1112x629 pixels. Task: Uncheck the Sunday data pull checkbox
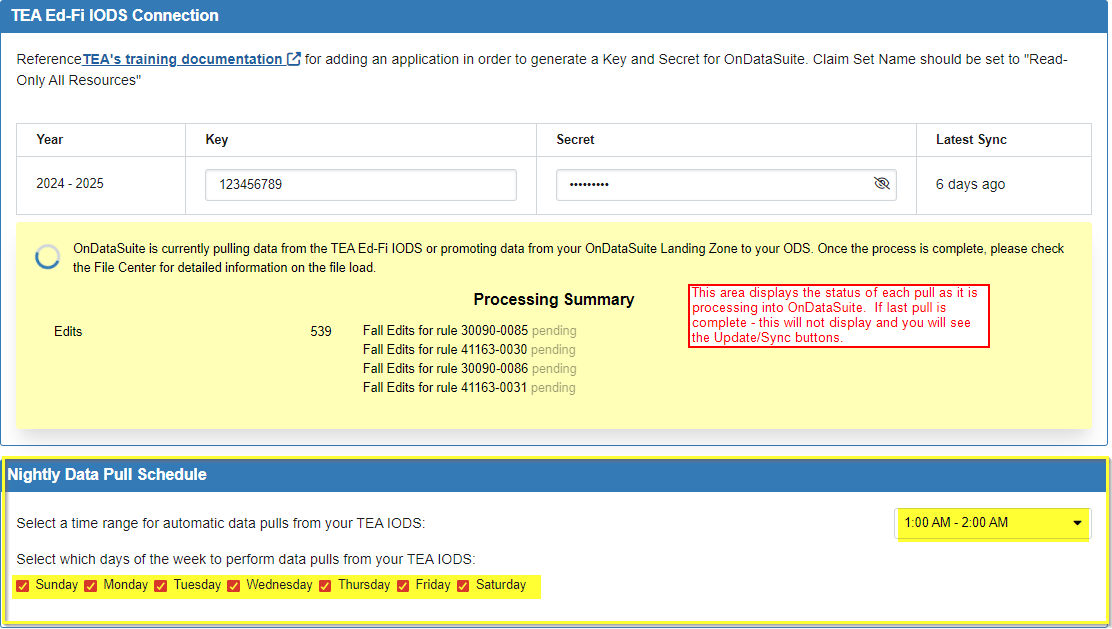22,585
